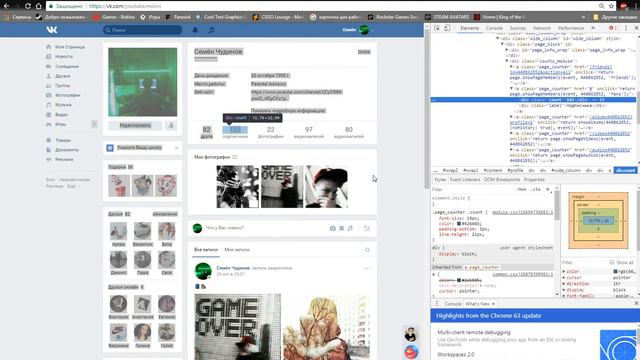Click crossed-out color swatch in a rule
This screenshot has height=360, width=640.
click(459, 280)
